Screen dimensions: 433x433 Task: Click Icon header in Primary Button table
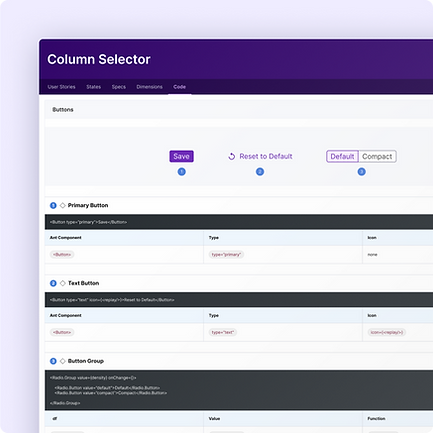point(372,238)
